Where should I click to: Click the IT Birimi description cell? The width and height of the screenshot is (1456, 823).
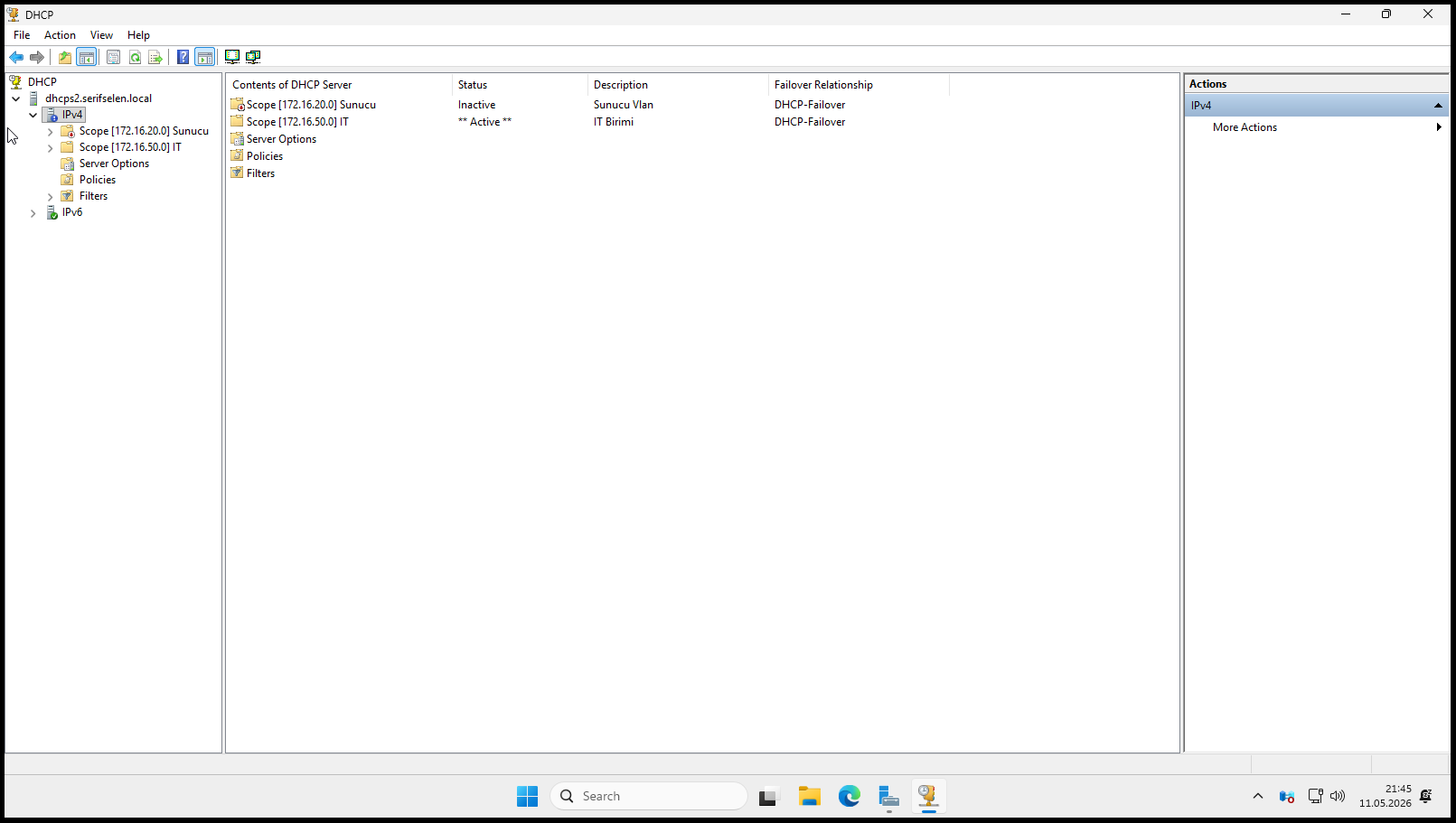point(614,122)
